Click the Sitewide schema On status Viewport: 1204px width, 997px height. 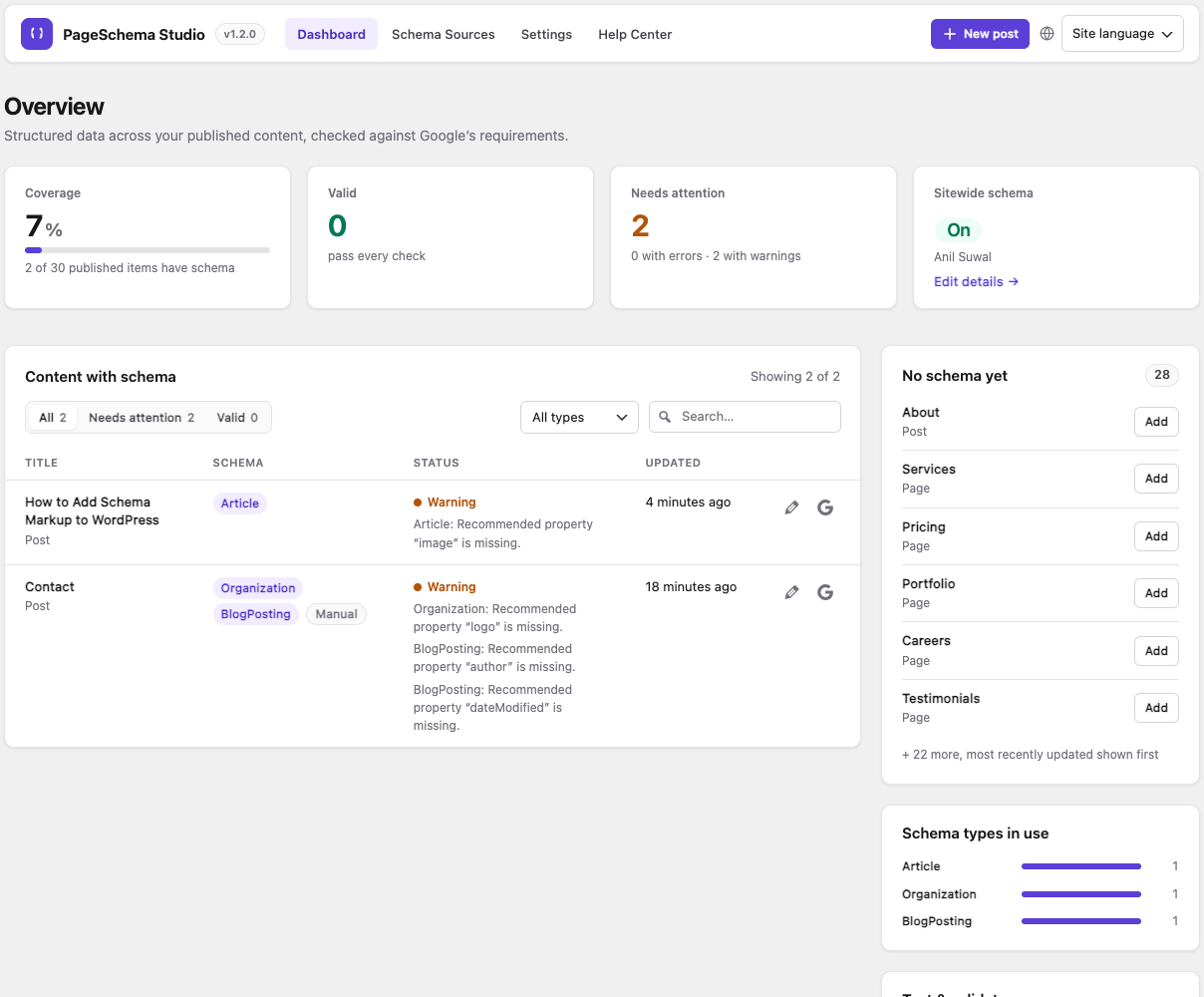(958, 230)
